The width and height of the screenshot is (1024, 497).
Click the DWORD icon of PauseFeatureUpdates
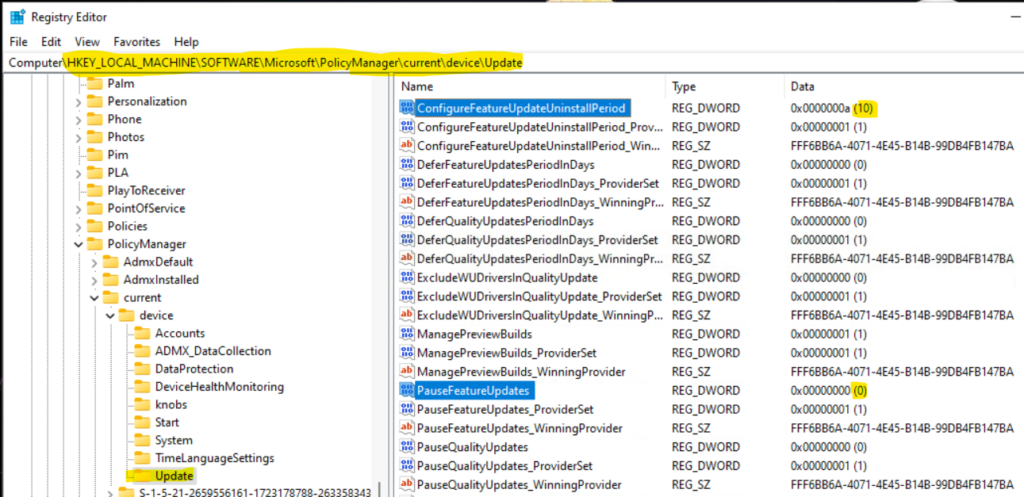(x=407, y=391)
